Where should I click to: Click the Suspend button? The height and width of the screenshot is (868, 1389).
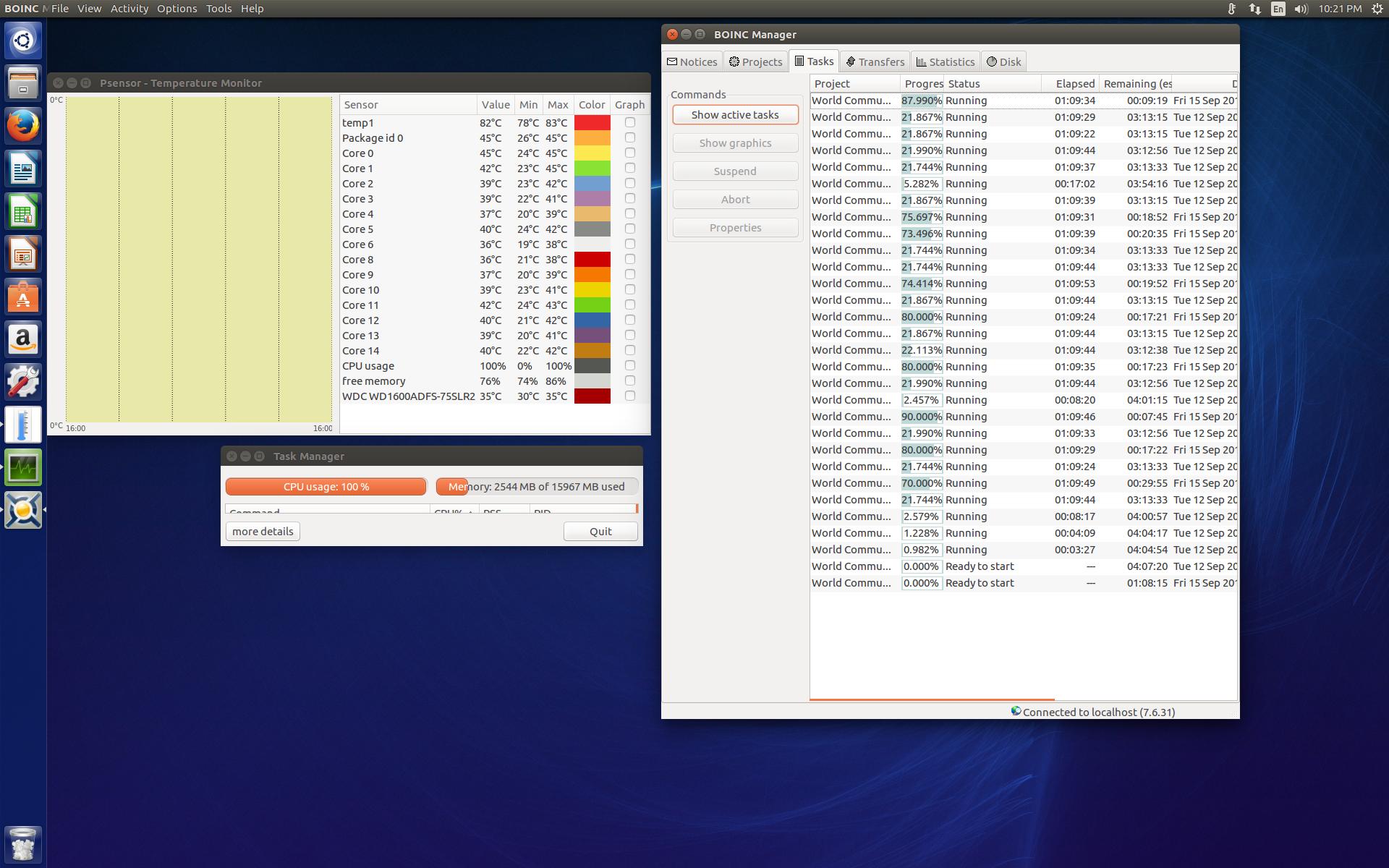tap(735, 171)
